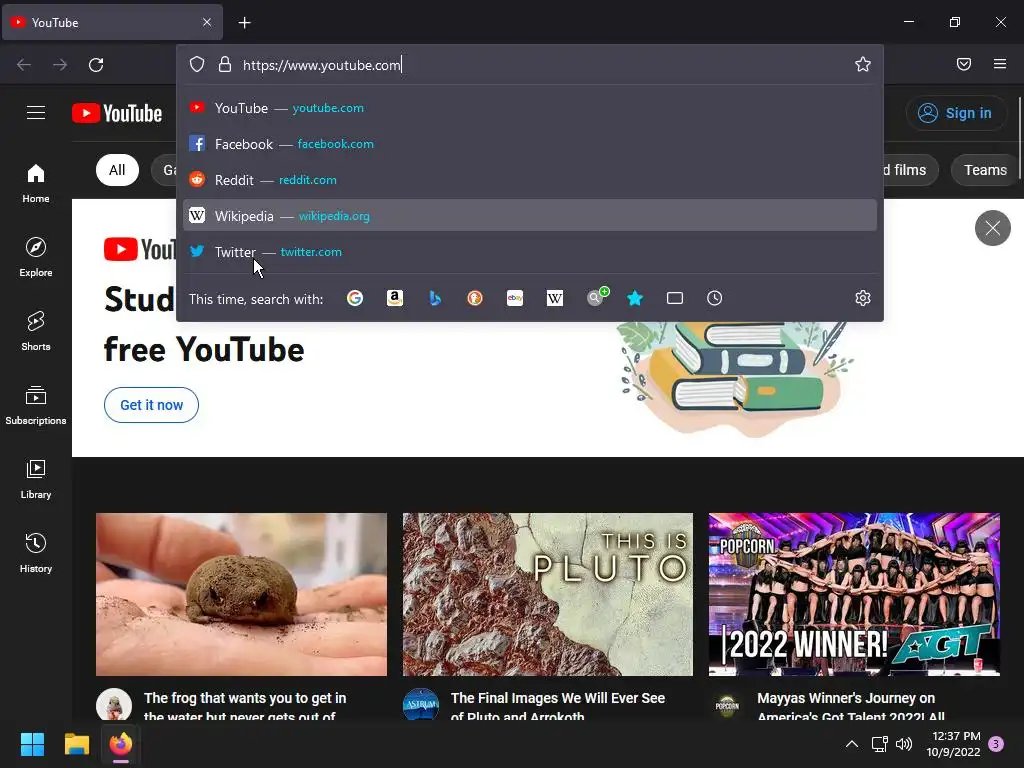Screen dimensions: 1024x768
Task: Open History in YouTube sidebar
Action: (x=36, y=553)
